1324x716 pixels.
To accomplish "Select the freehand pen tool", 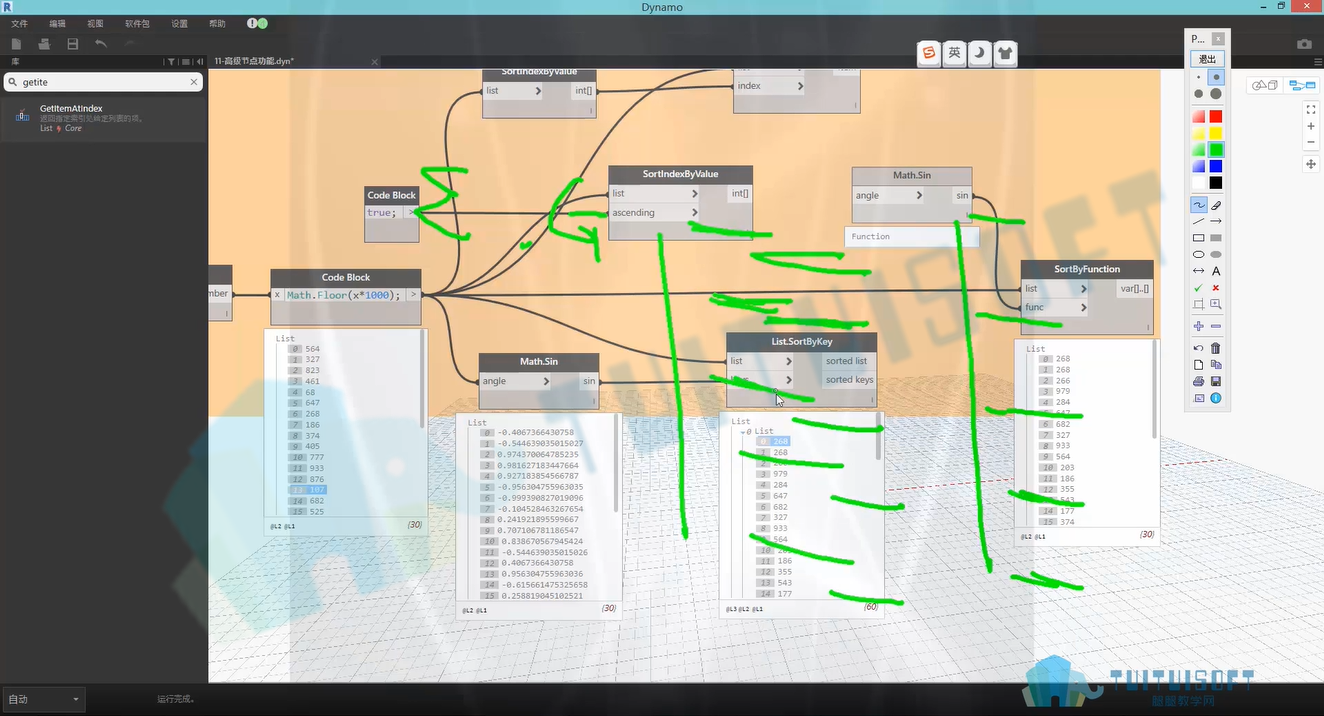I will [1198, 205].
